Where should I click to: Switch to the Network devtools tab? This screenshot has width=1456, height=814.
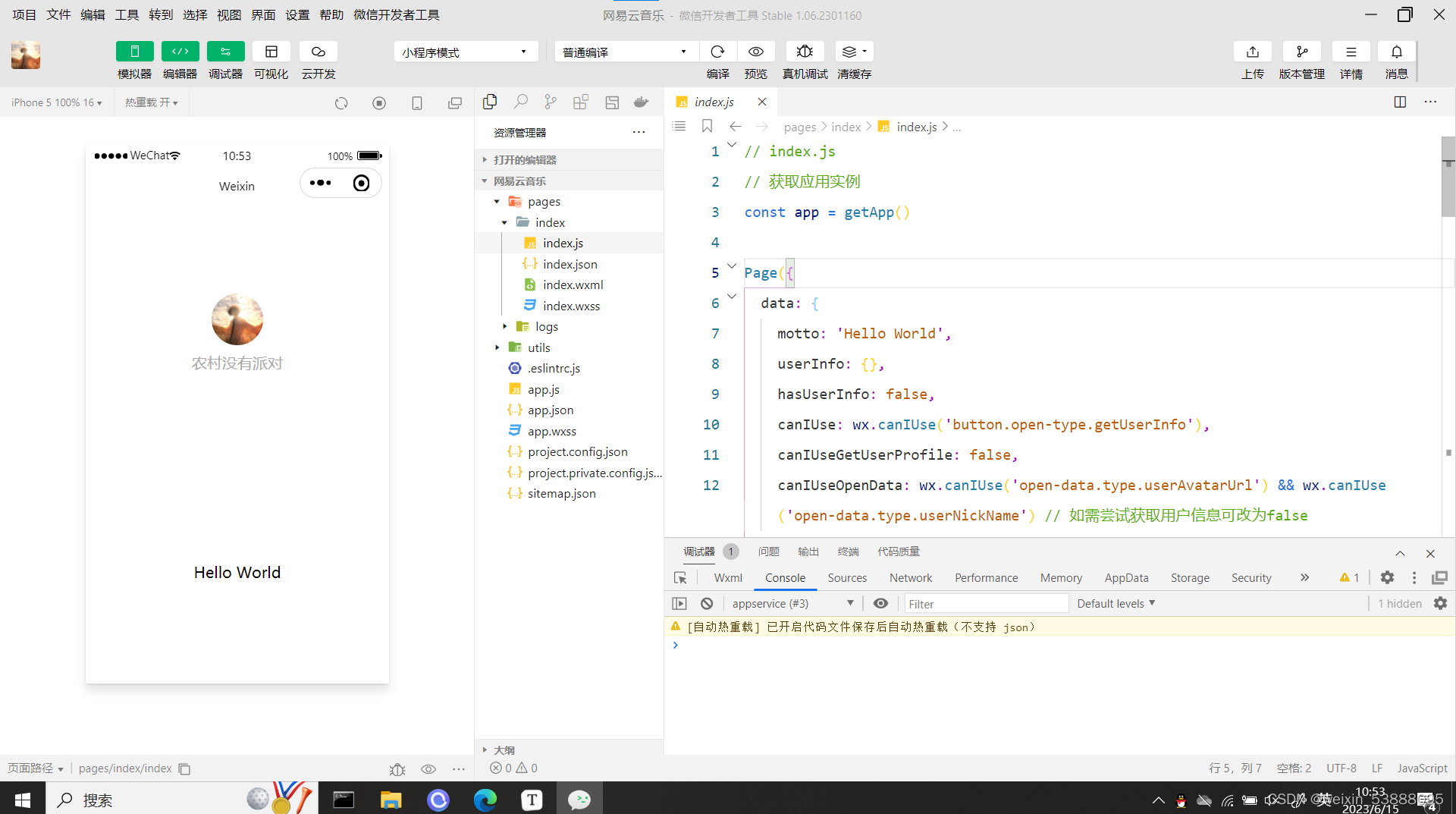point(911,578)
